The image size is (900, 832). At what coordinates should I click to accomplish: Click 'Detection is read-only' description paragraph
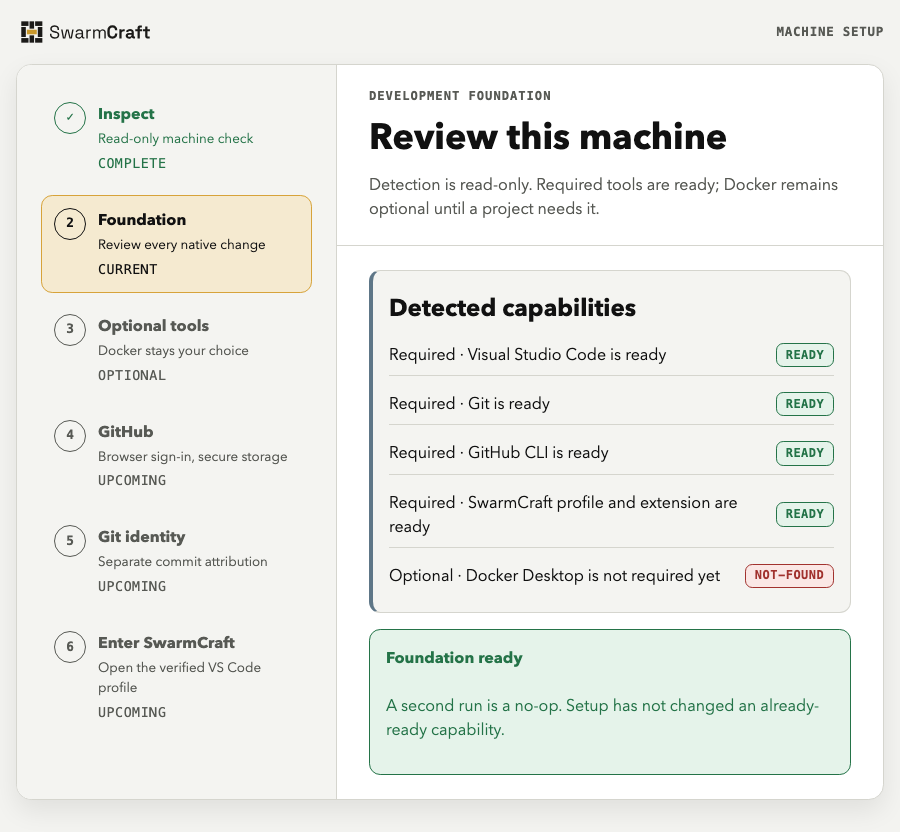[603, 197]
